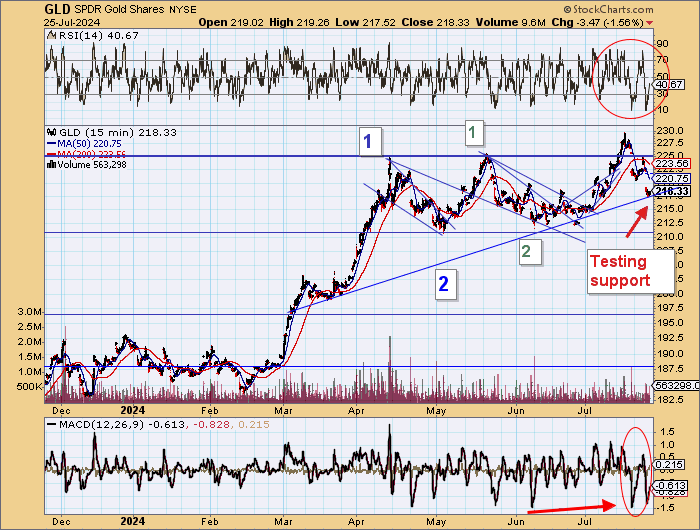700x530 pixels.
Task: Click the 1.5M volume axis label
Action: 30,356
